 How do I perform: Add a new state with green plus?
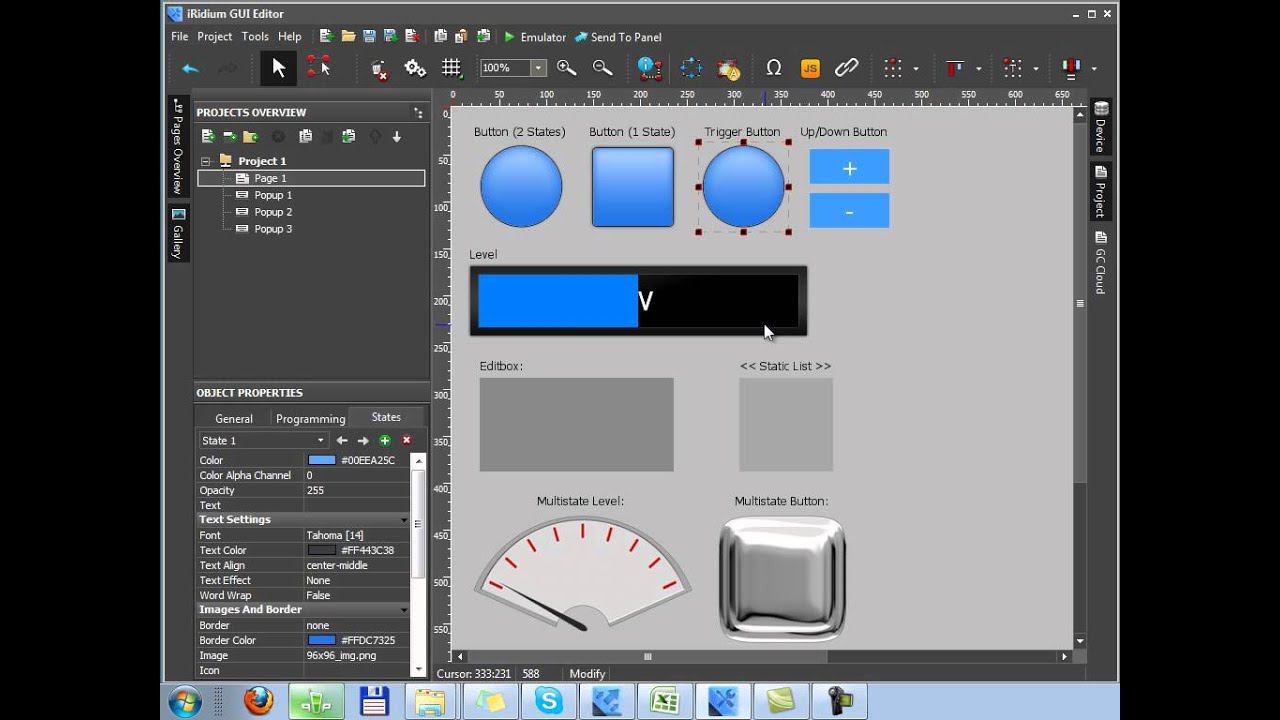pyautogui.click(x=385, y=441)
